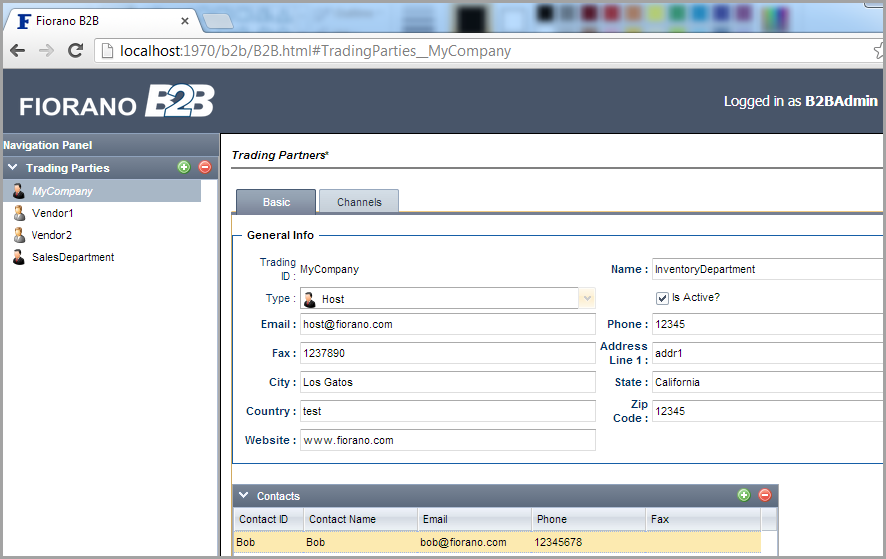Click the Vendor1 partner icon
The height and width of the screenshot is (559, 886).
pos(19,213)
